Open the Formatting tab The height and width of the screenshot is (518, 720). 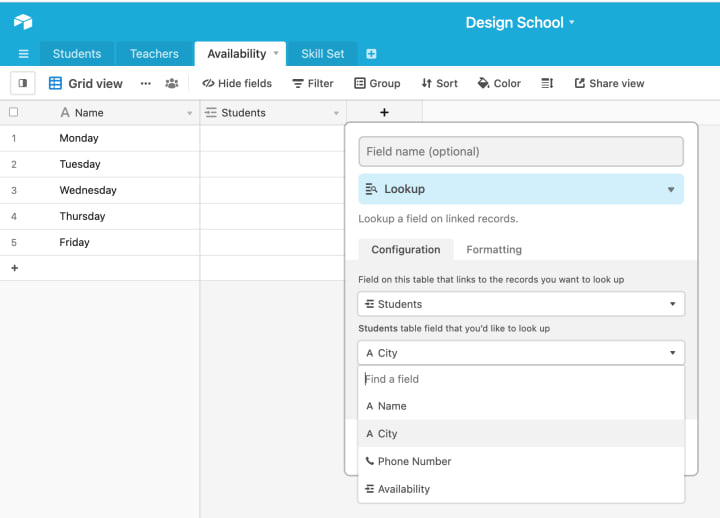click(x=494, y=250)
